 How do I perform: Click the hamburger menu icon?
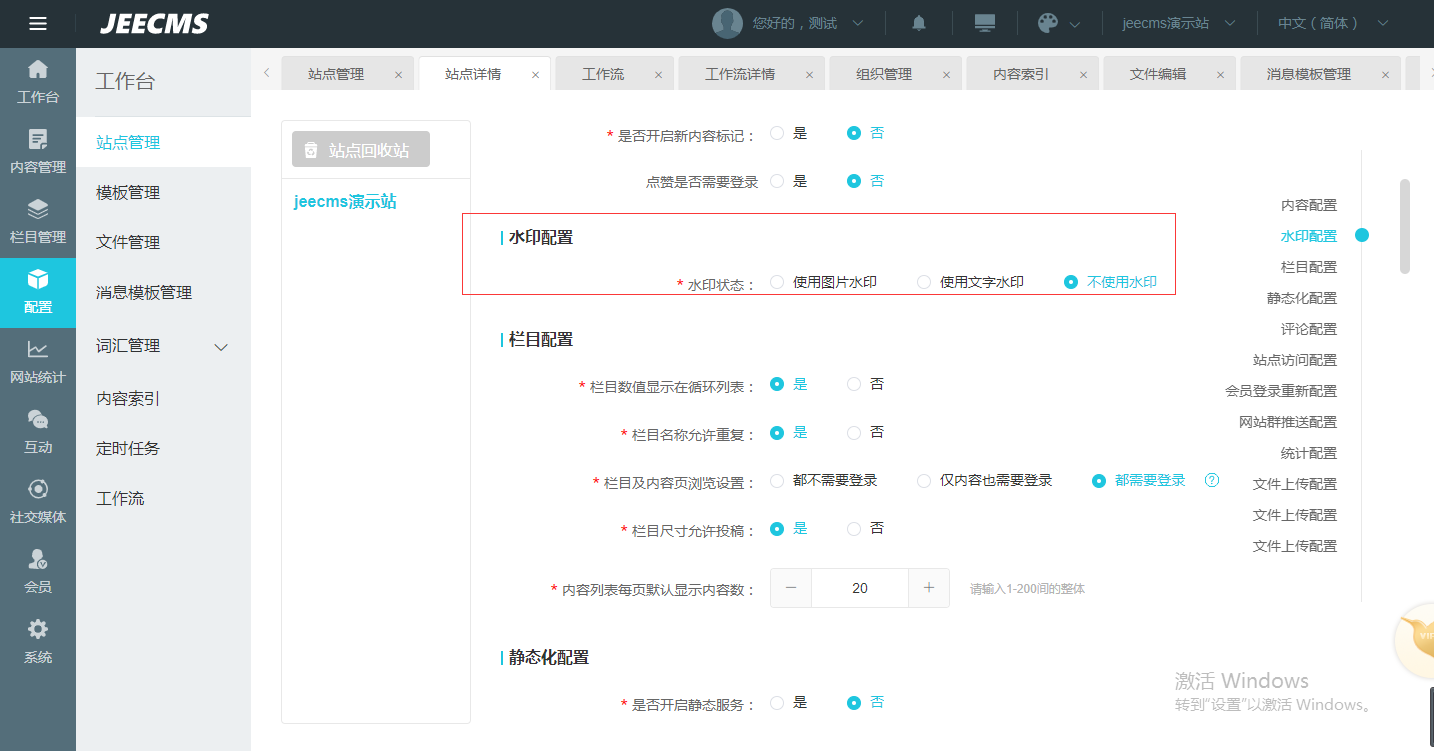click(x=38, y=23)
